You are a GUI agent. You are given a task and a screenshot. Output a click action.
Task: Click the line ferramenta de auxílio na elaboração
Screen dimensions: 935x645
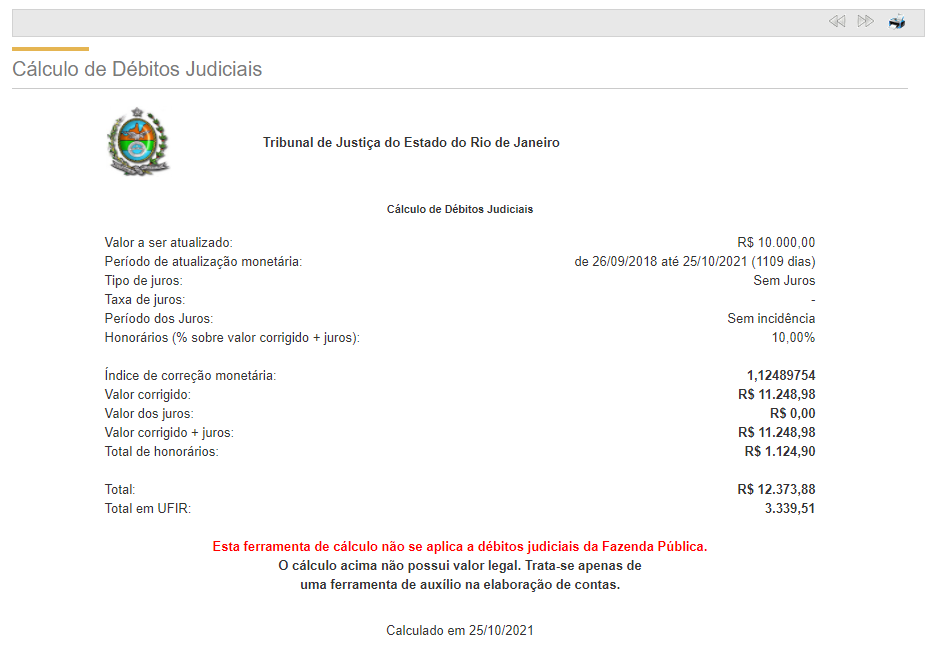(460, 585)
